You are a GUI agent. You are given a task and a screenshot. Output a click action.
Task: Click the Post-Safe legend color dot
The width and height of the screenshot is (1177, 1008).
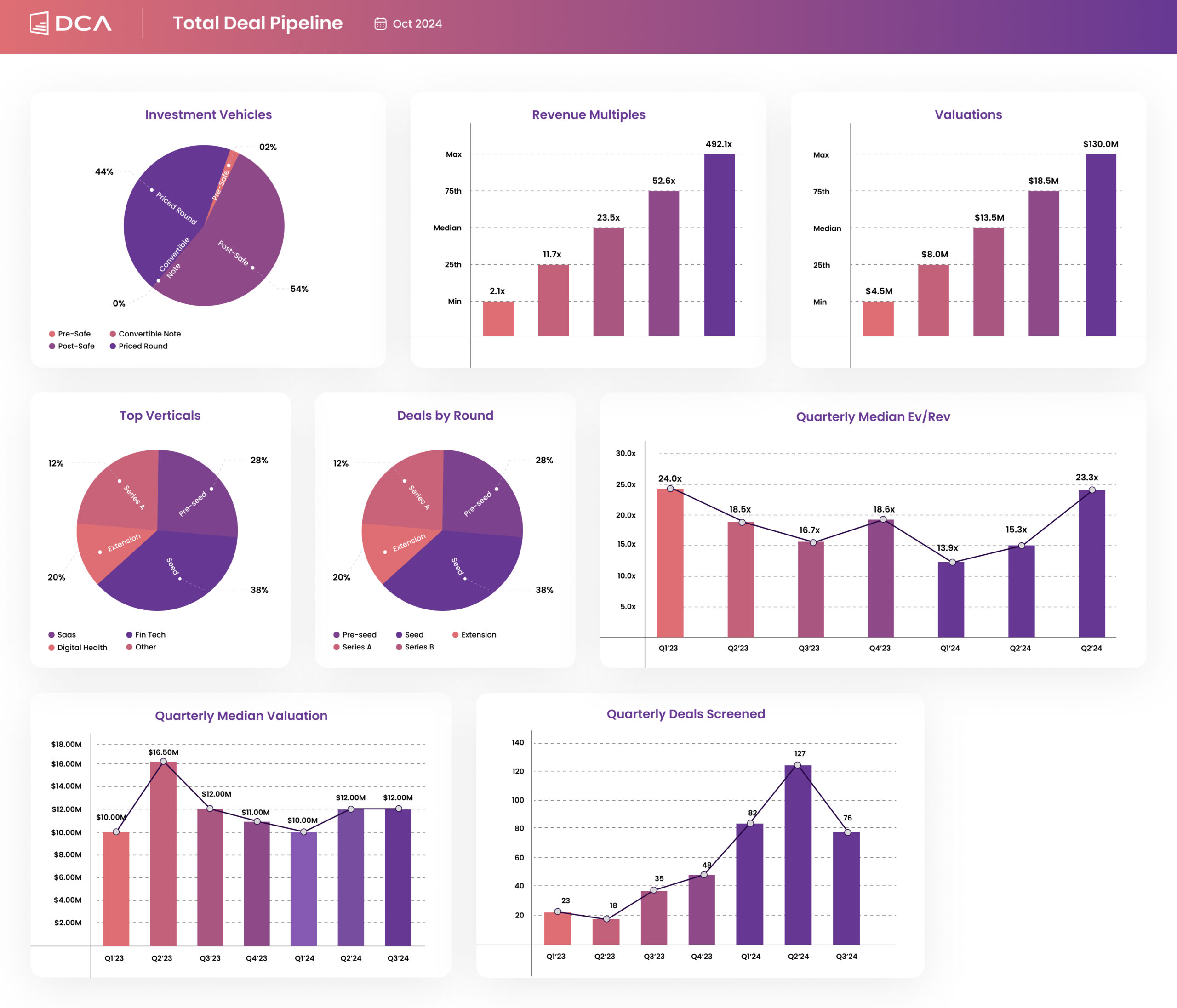coord(52,346)
